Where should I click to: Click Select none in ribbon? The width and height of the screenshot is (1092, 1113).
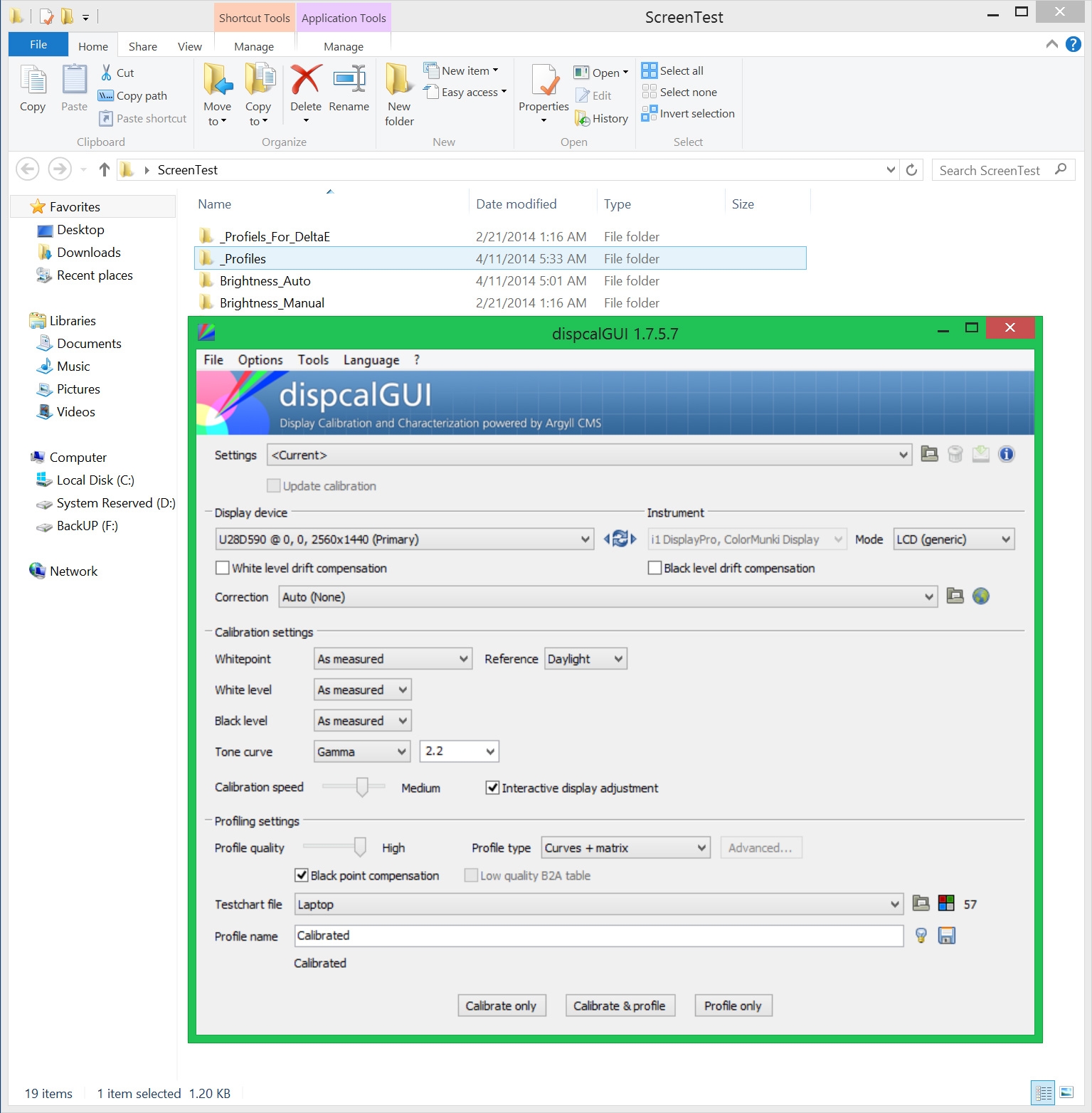pyautogui.click(x=679, y=92)
